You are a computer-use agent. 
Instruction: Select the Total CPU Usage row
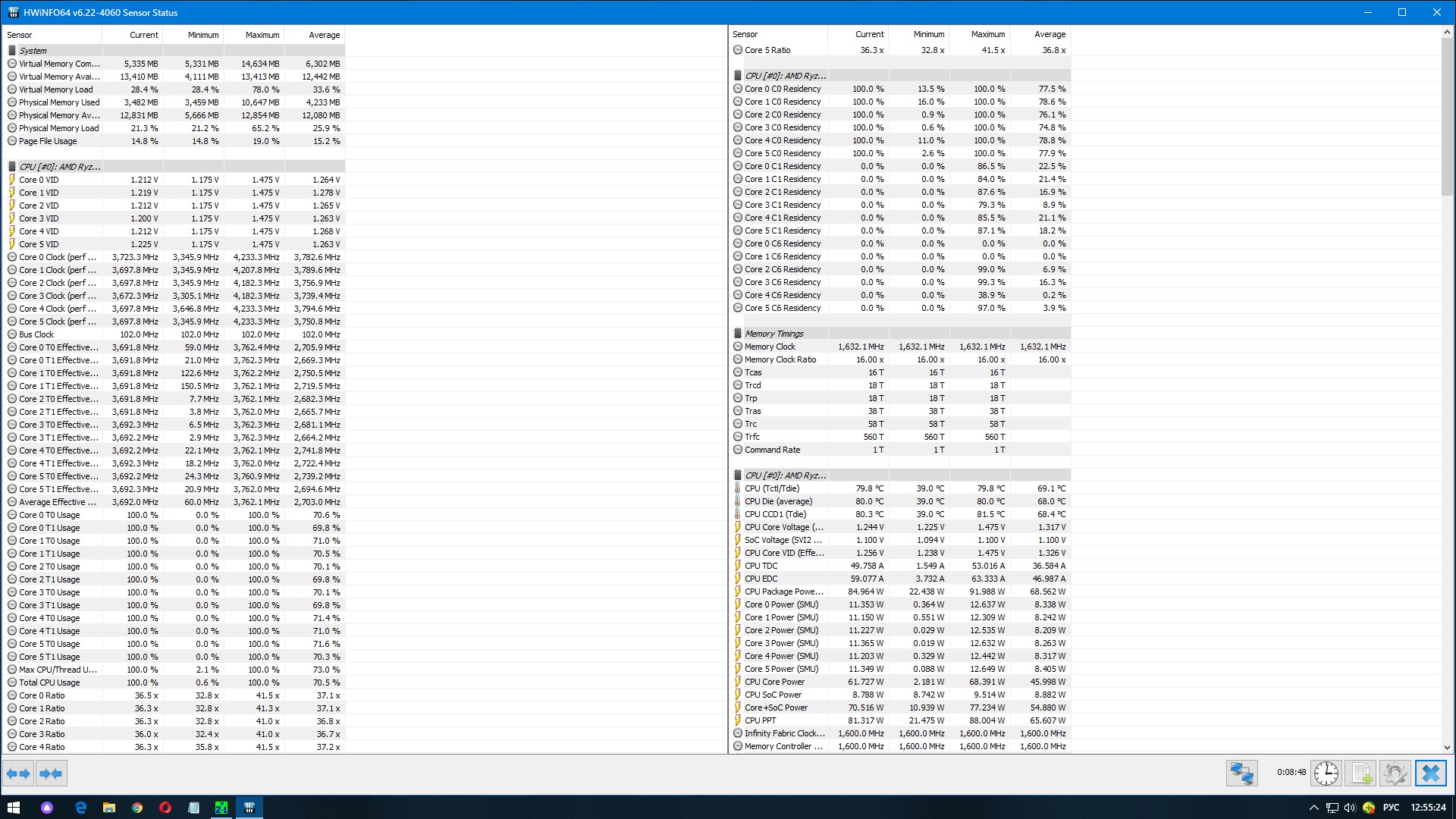49,682
